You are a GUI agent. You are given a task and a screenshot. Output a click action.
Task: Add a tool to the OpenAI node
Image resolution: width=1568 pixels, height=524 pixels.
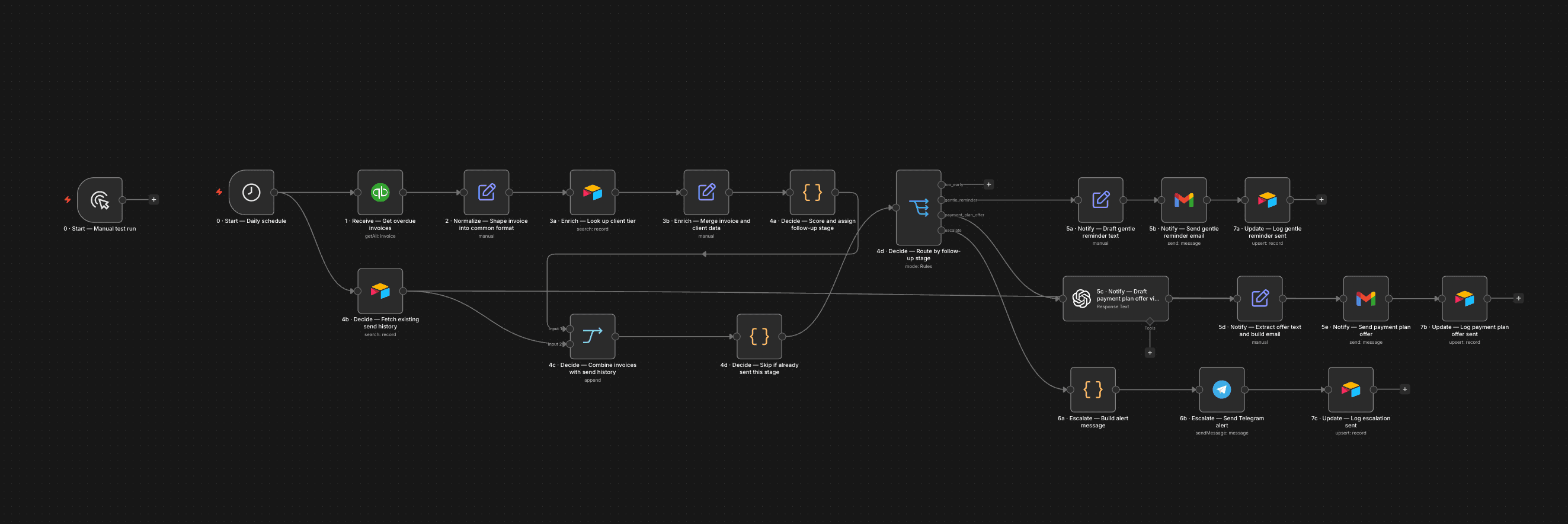coord(1150,353)
